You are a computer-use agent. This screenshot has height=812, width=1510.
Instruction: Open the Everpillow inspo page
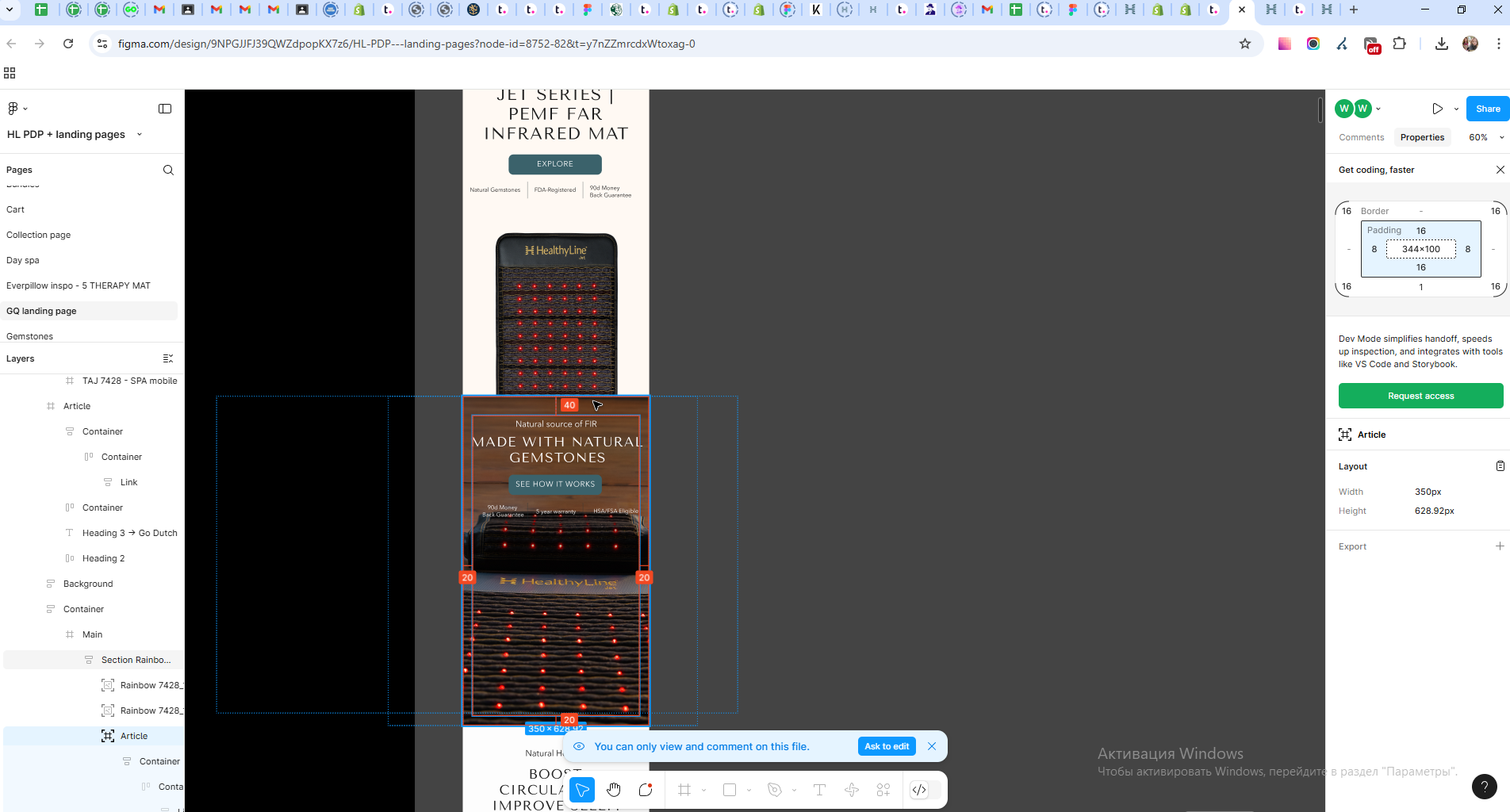click(90, 285)
